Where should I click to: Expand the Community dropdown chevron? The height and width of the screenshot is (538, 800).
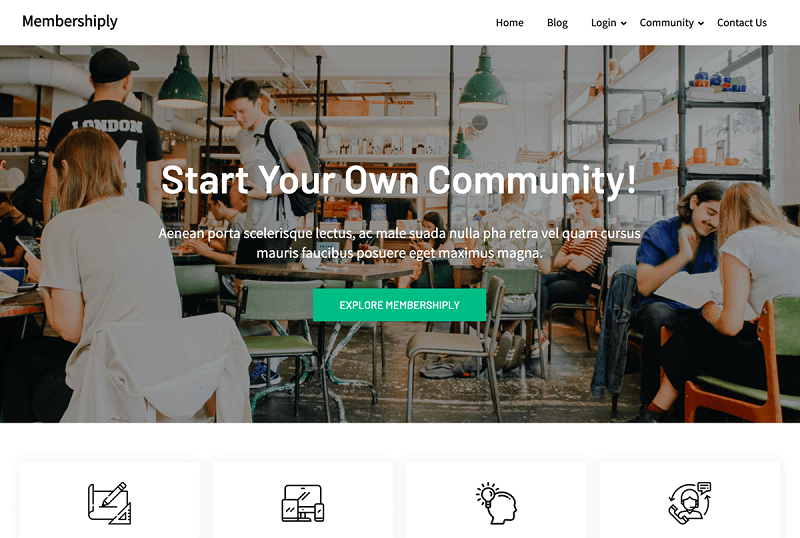click(701, 23)
